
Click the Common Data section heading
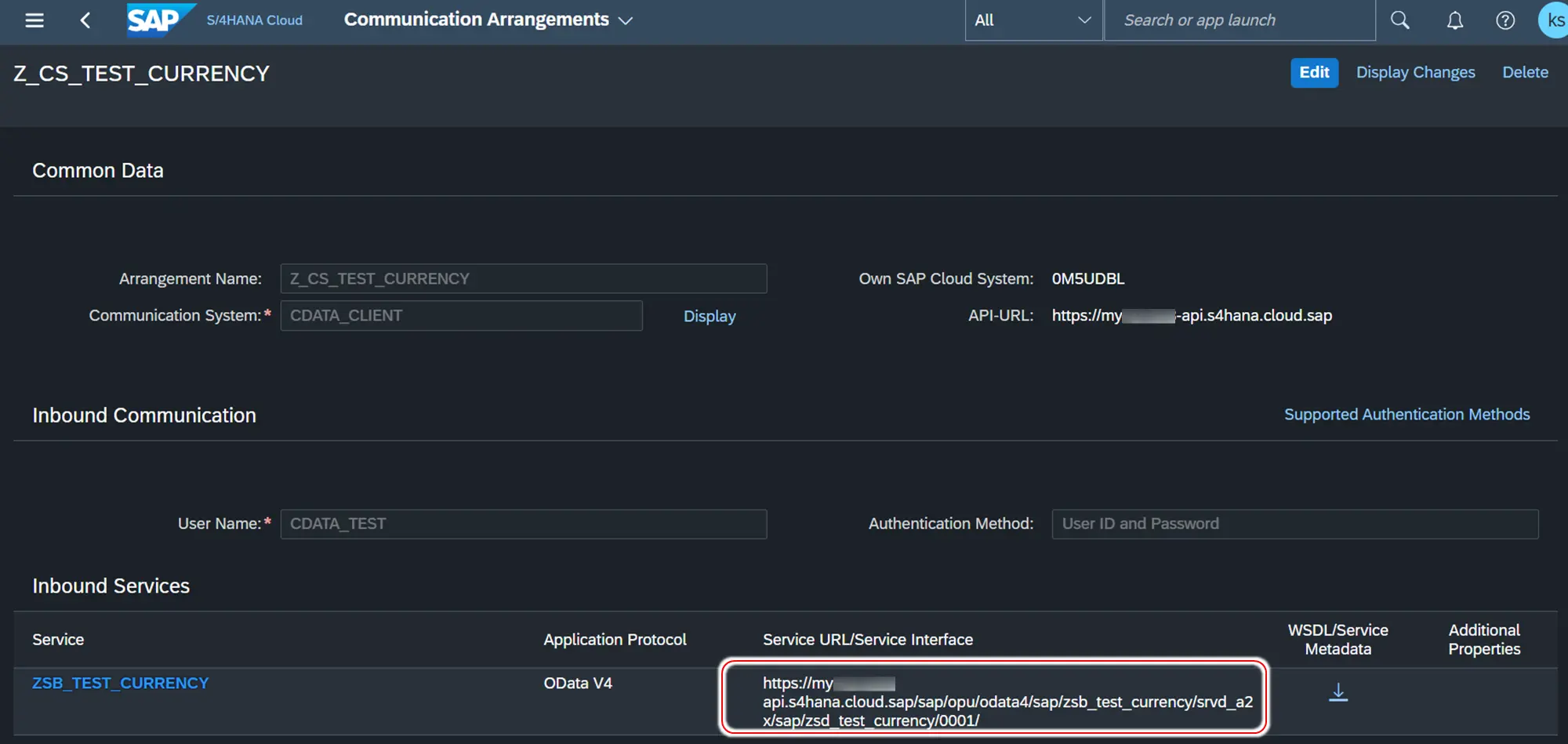coord(98,171)
